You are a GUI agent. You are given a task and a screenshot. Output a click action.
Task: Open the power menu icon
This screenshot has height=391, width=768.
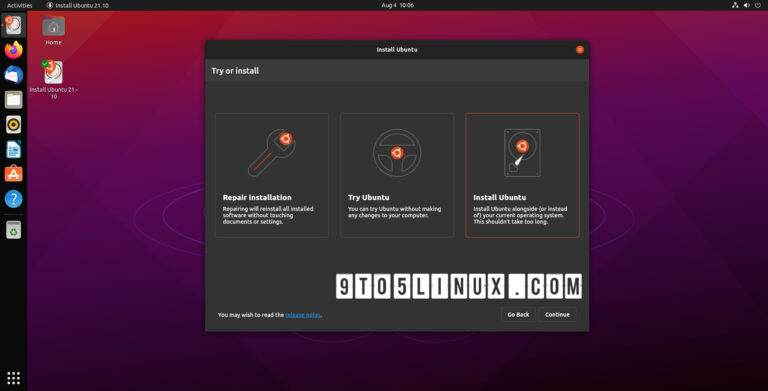pos(758,5)
